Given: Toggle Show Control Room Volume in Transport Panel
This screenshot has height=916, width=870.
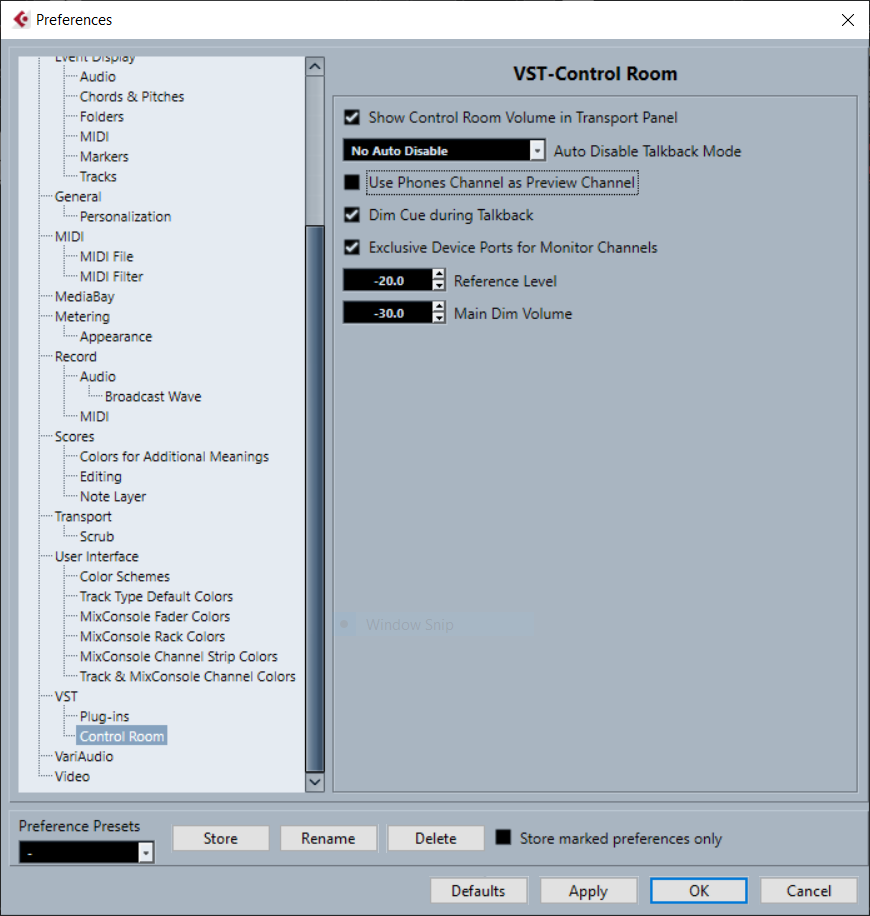Looking at the screenshot, I should pyautogui.click(x=352, y=117).
